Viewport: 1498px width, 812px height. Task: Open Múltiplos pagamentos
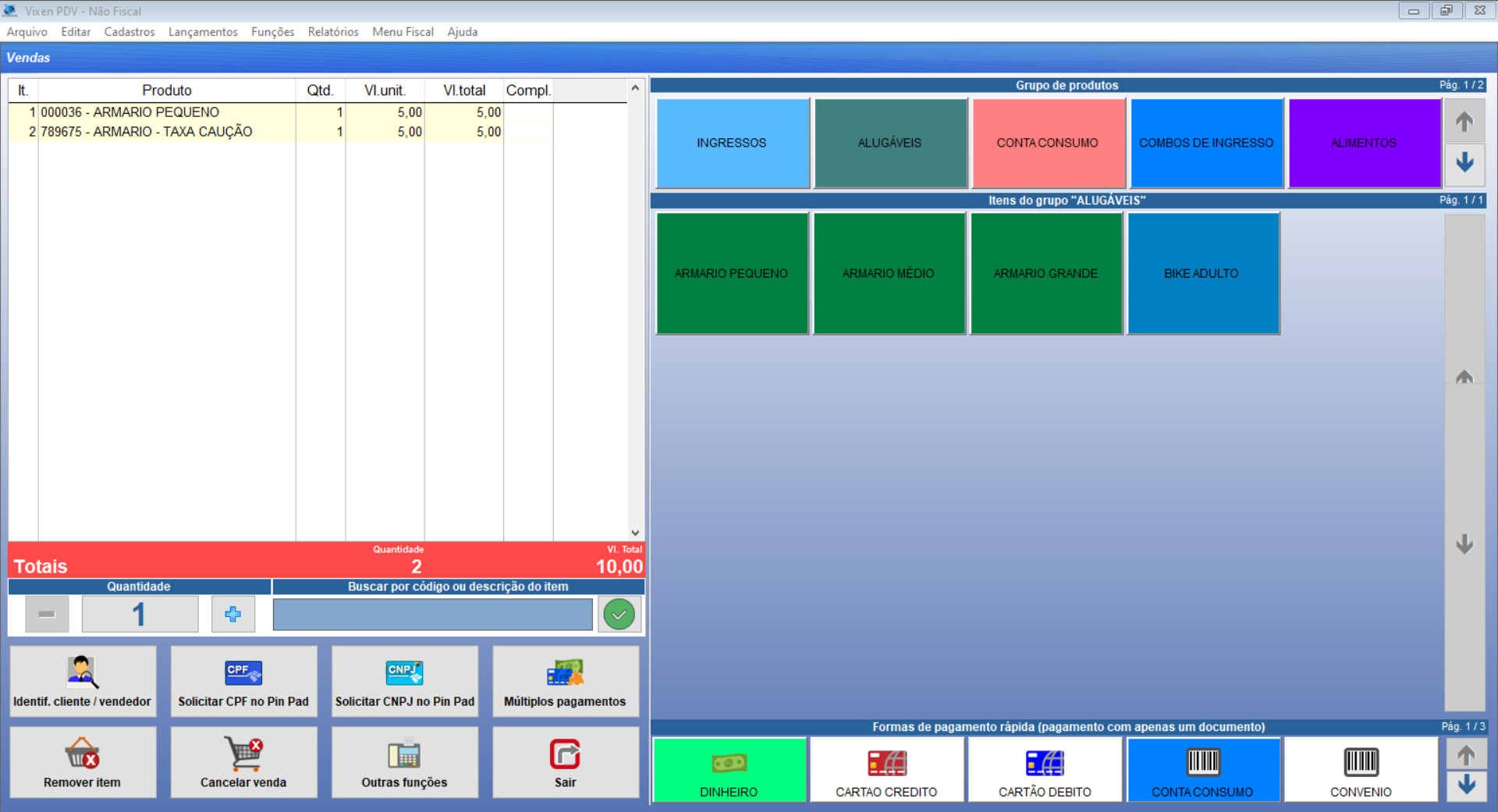tap(565, 681)
